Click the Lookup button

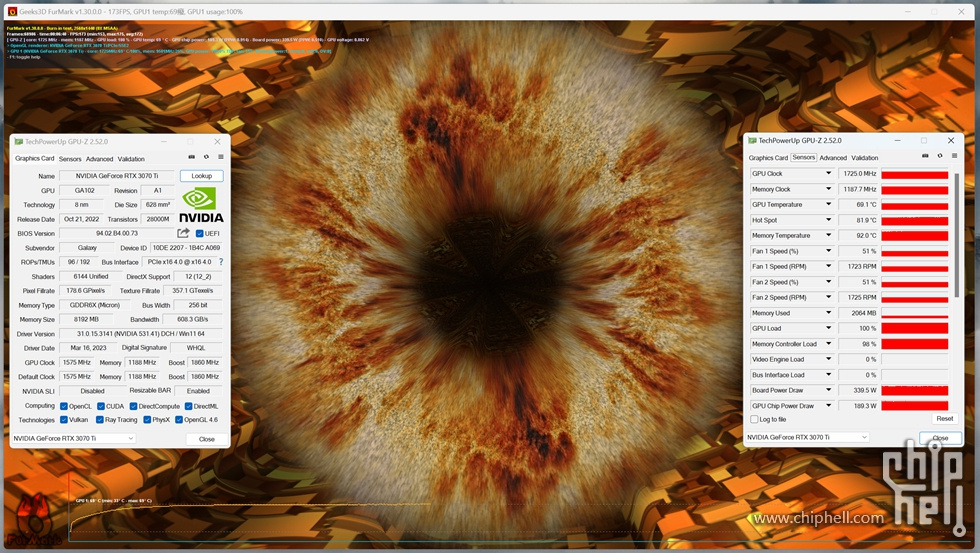point(201,176)
